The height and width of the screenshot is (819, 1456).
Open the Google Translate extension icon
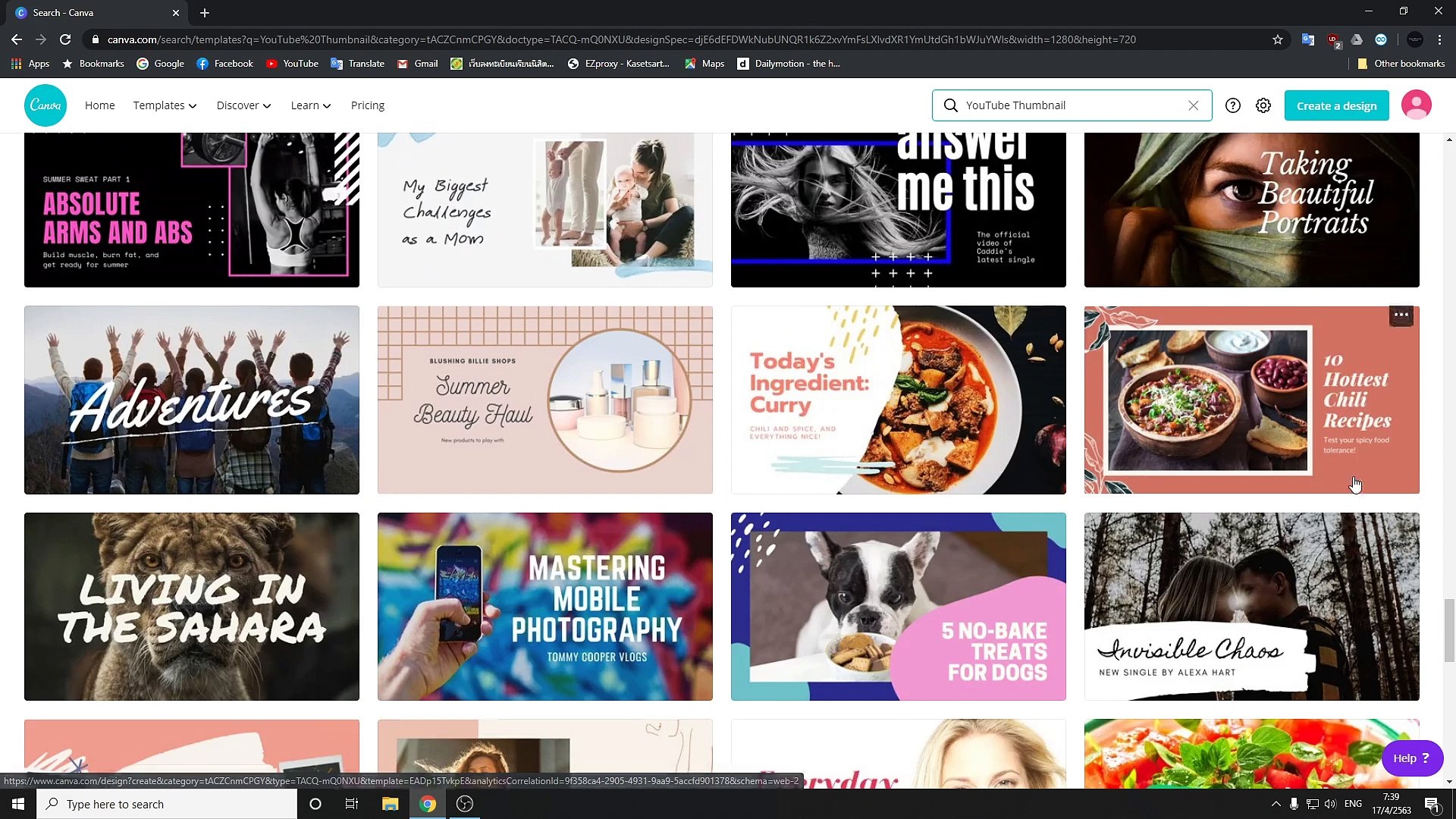point(1308,39)
